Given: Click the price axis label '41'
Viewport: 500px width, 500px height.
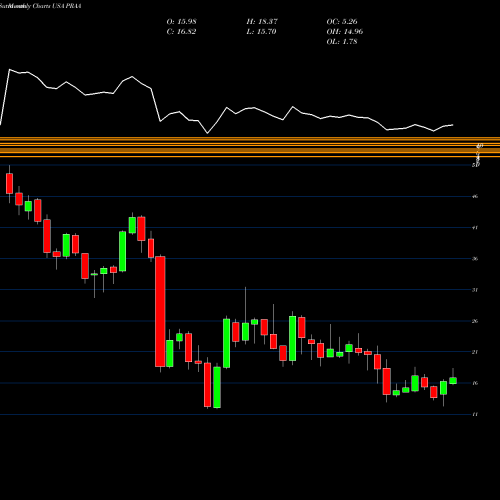Looking at the screenshot, I should [475, 228].
